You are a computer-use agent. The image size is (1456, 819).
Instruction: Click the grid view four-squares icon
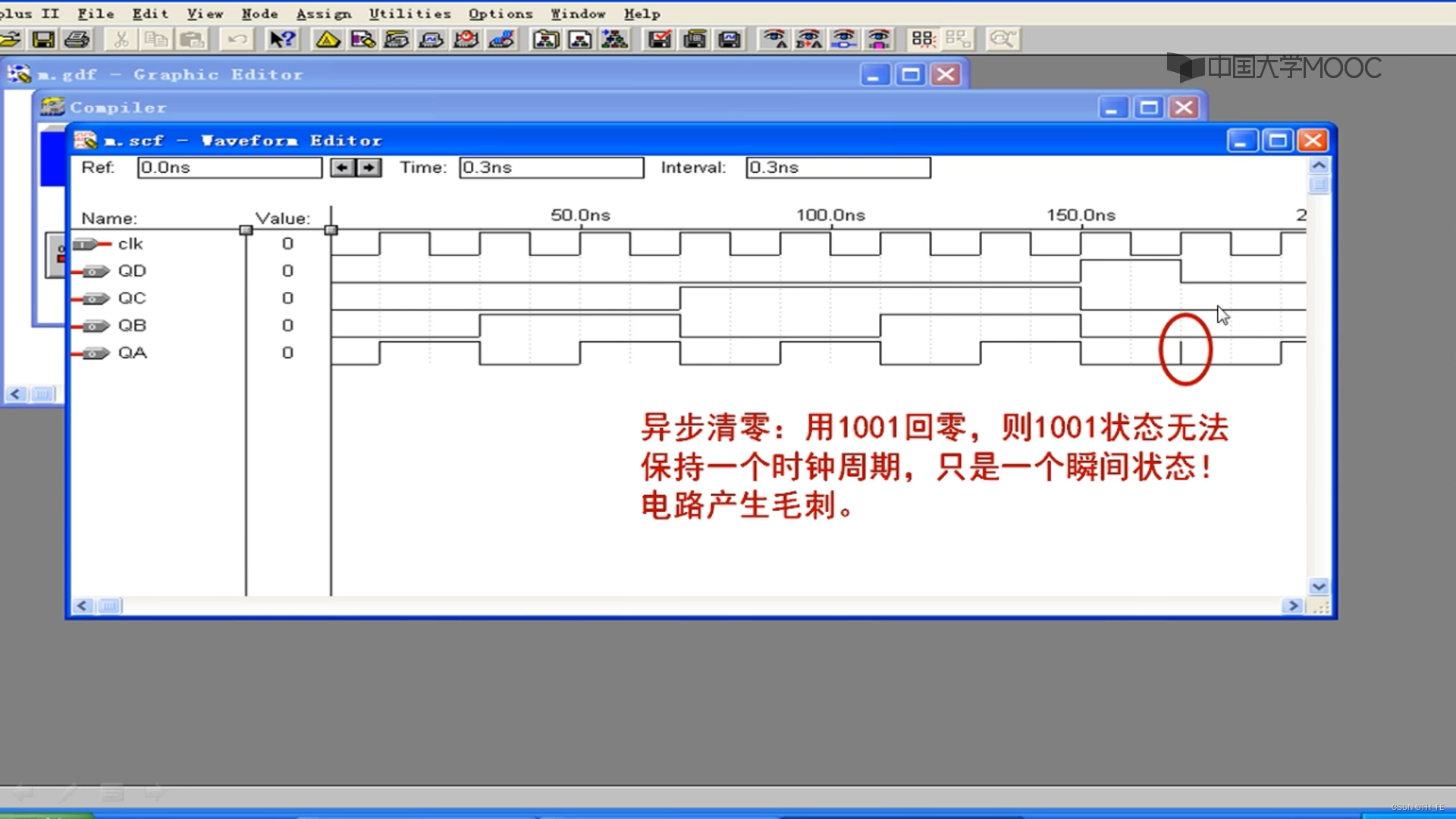coord(923,39)
